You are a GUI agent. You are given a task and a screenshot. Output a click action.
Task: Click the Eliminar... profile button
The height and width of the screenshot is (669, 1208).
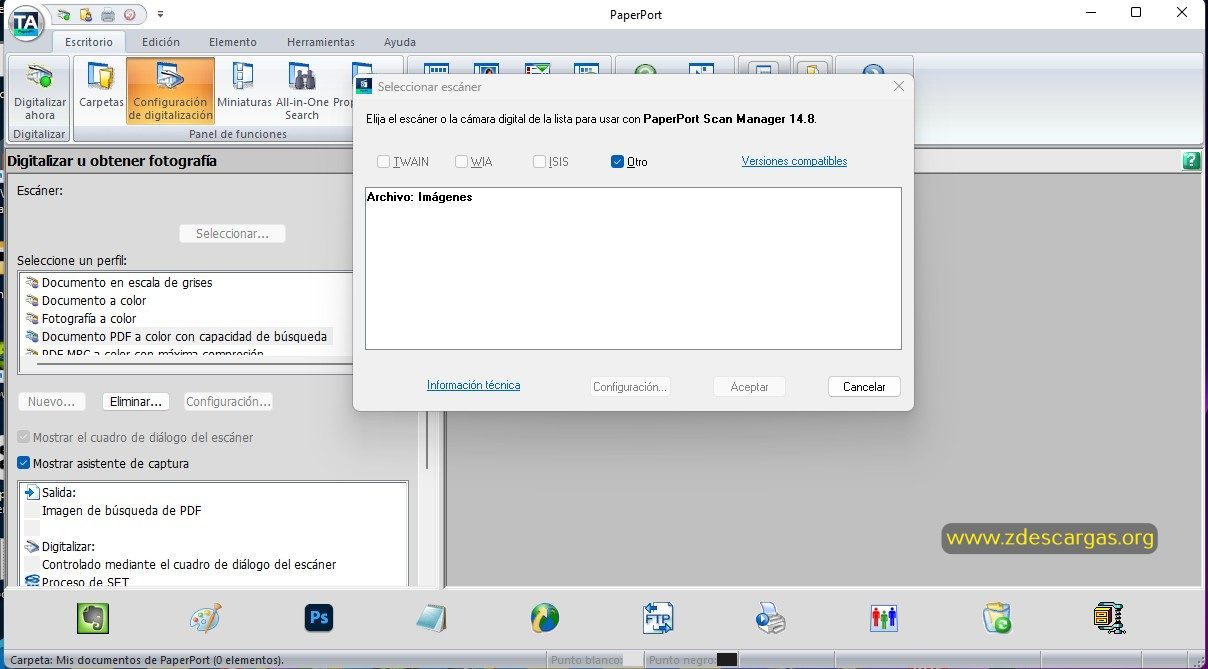coord(136,401)
